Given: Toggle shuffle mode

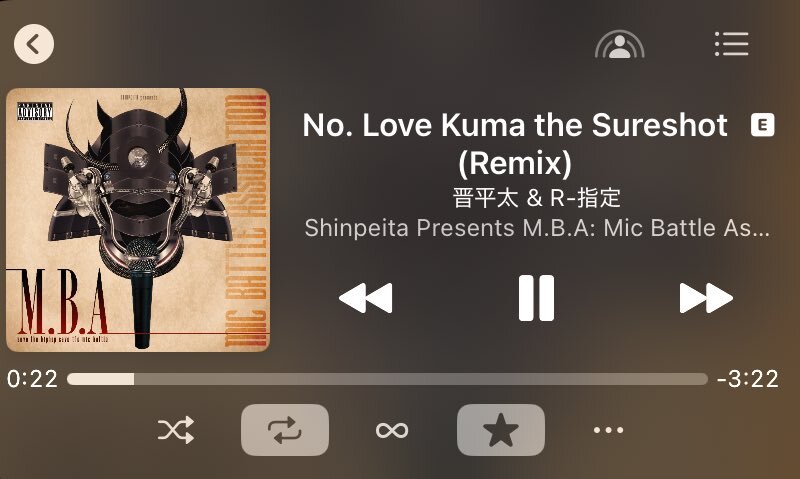Looking at the screenshot, I should (x=176, y=430).
